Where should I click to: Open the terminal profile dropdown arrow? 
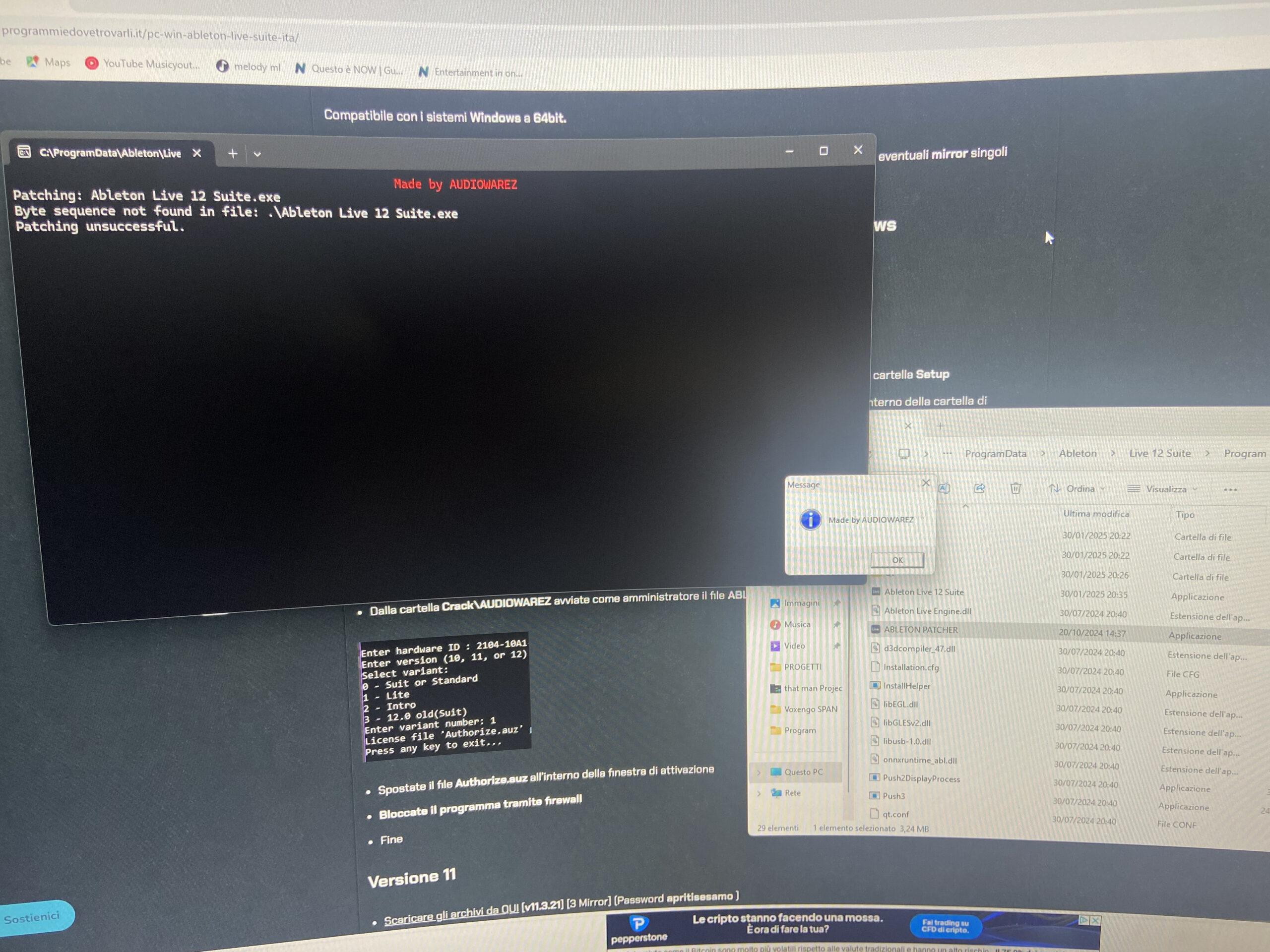click(x=257, y=154)
